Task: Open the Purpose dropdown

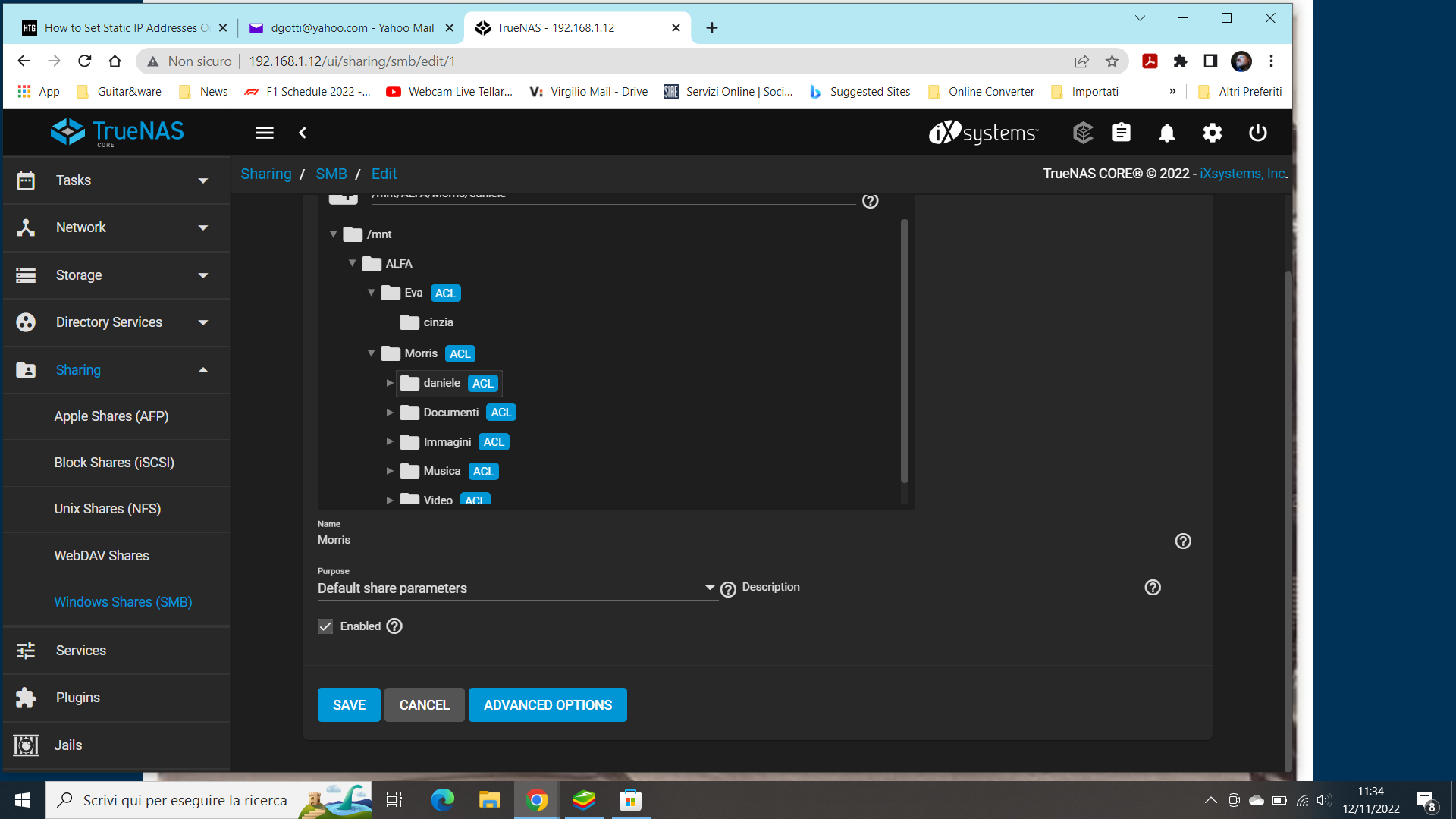Action: (516, 588)
